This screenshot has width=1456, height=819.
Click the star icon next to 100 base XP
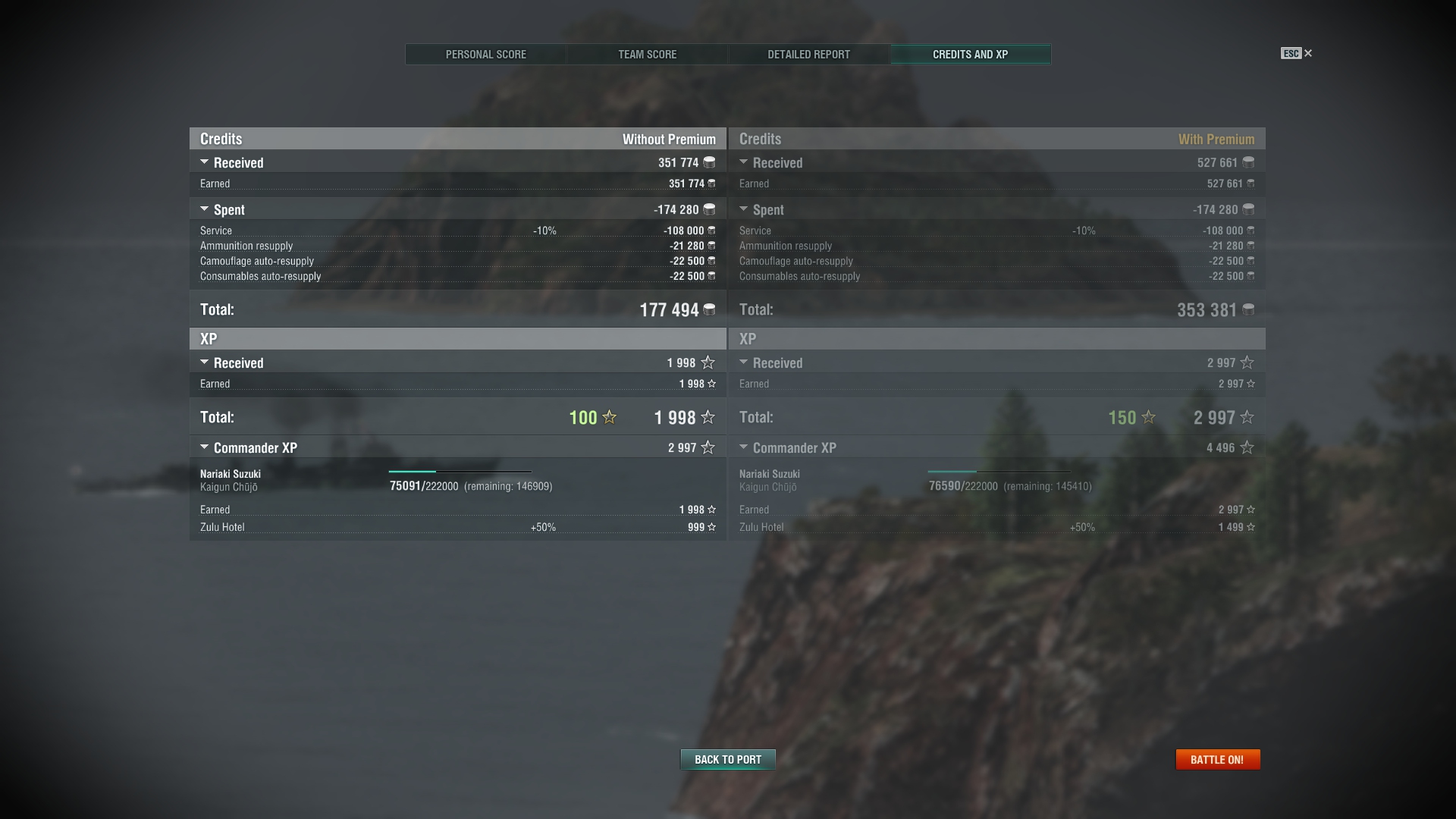pyautogui.click(x=609, y=417)
